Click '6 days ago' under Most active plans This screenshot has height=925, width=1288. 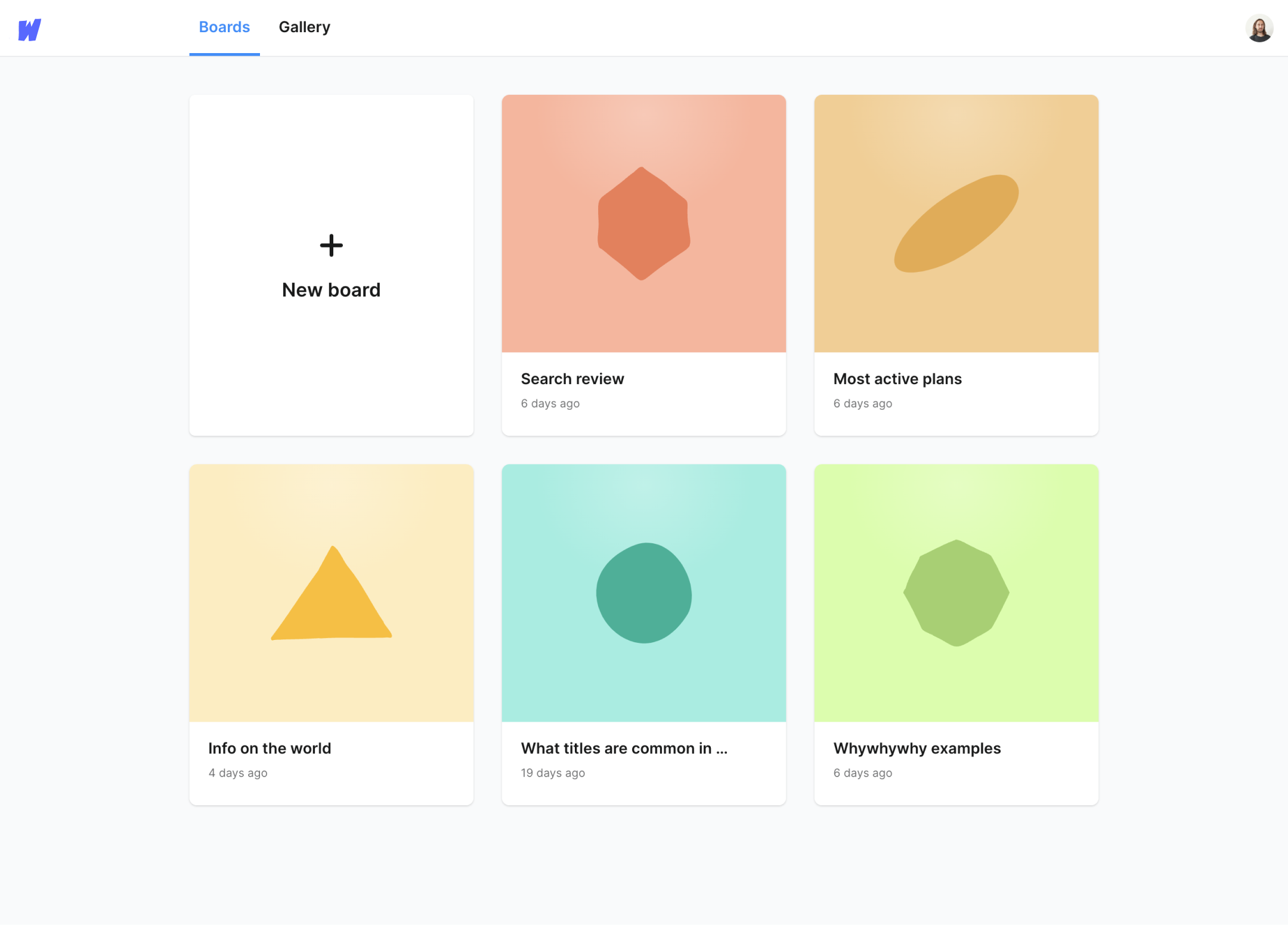coord(863,404)
